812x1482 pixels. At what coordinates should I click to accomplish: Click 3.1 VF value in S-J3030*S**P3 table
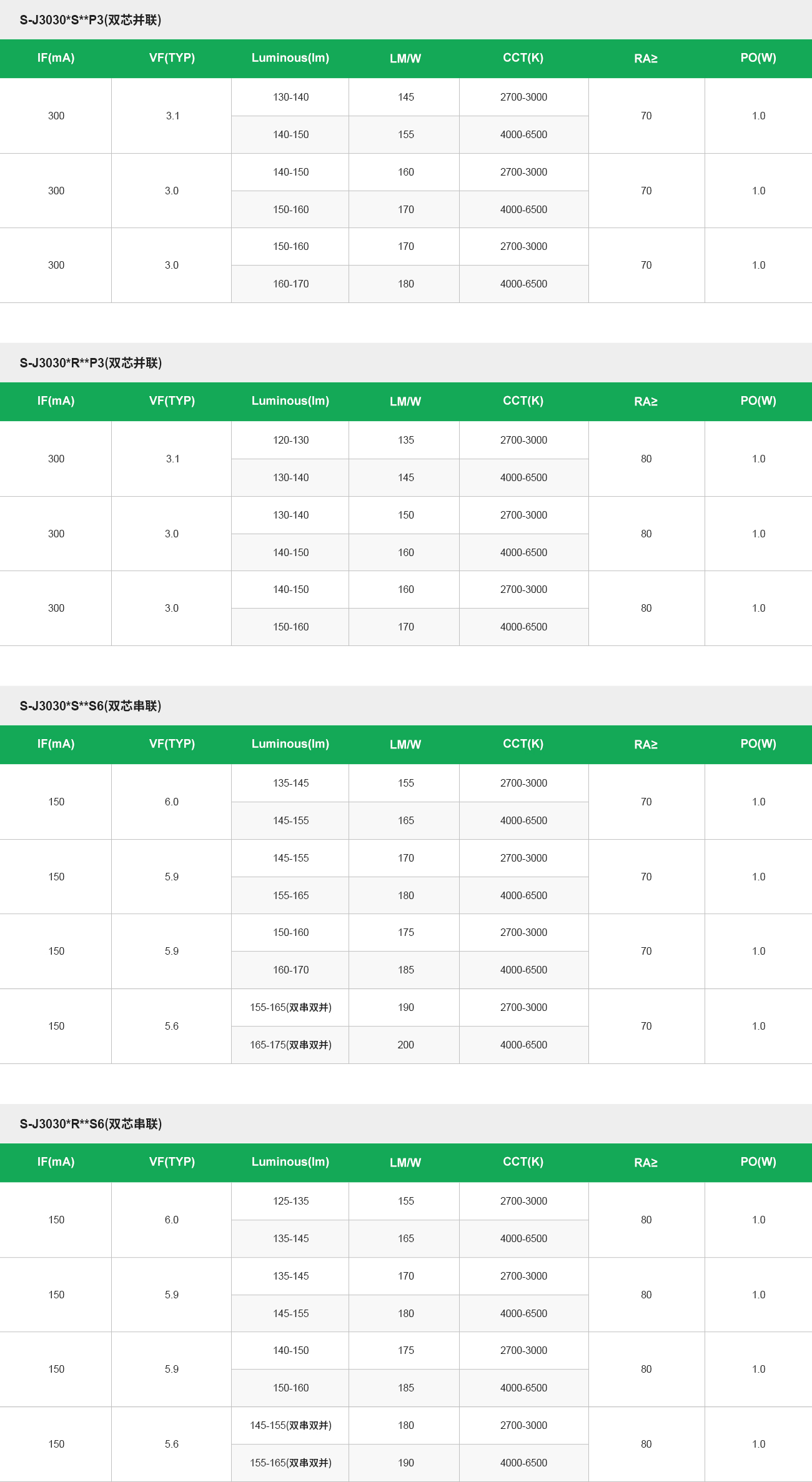tap(172, 116)
